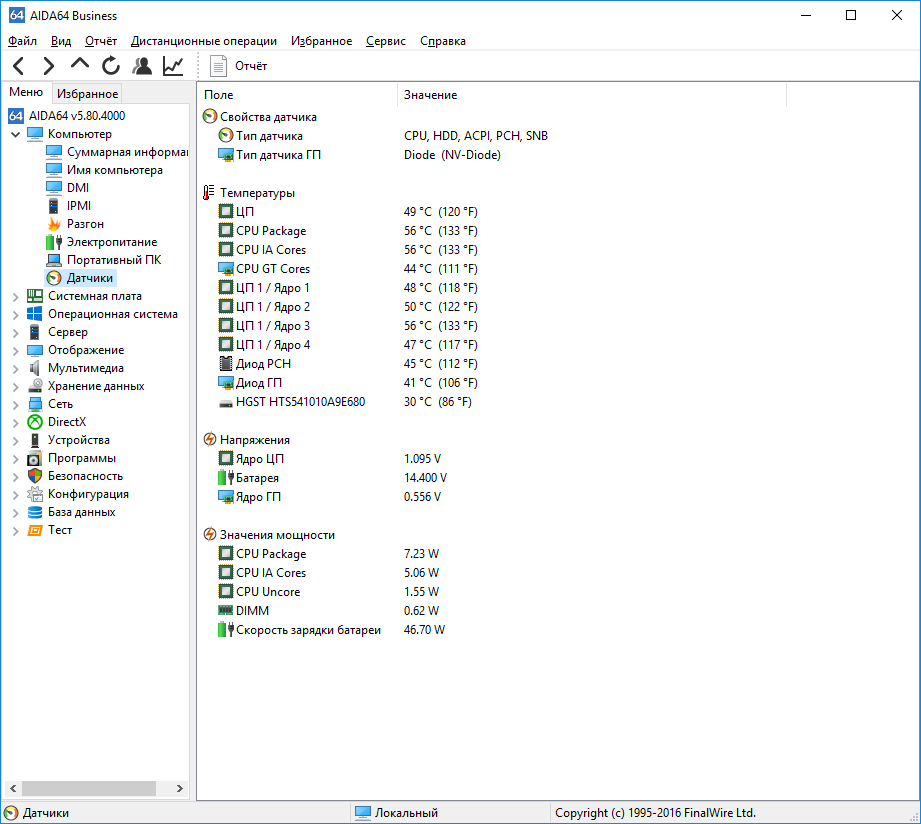Switch to the Избранное tab in the sidebar
Screen dimensions: 921x824
(87, 94)
